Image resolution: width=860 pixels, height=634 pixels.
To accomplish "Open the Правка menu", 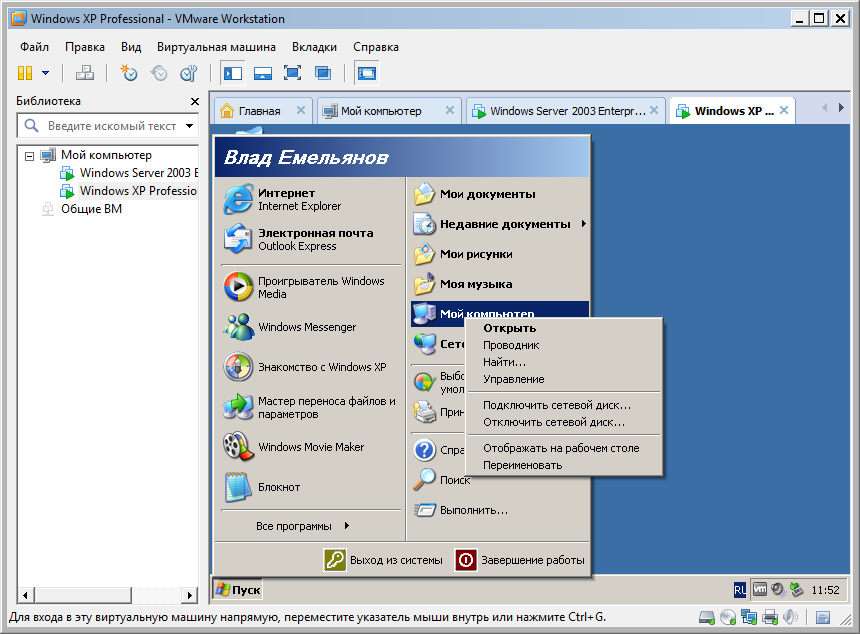I will [x=84, y=47].
